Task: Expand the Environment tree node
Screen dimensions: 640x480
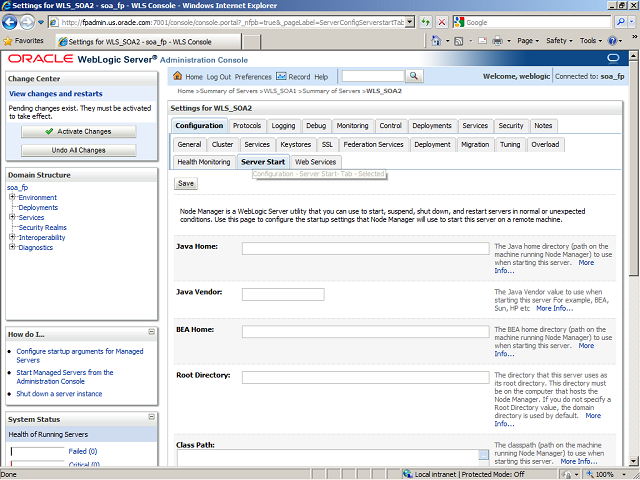Action: tap(11, 197)
